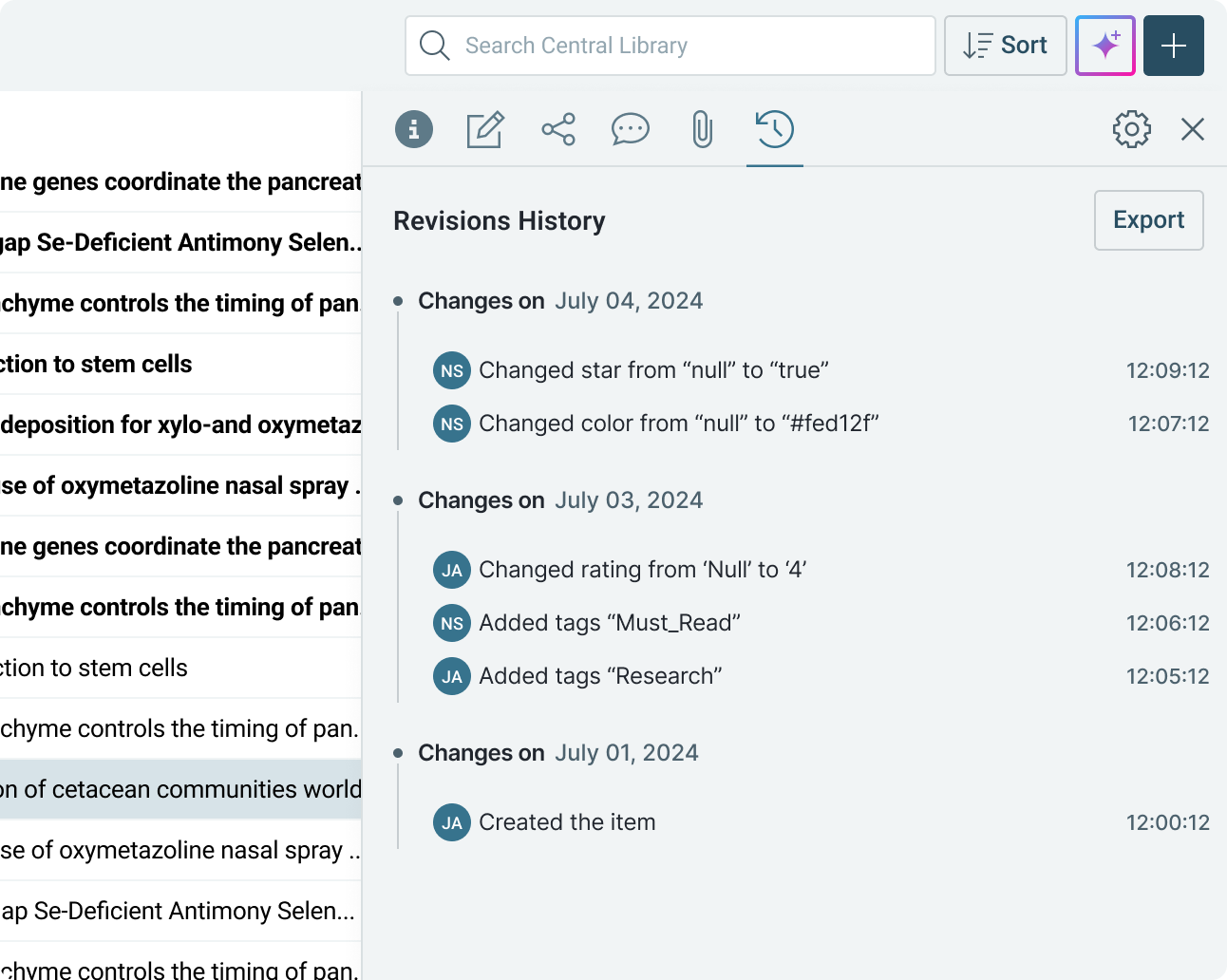Open the attachments paperclip tab

click(x=702, y=129)
